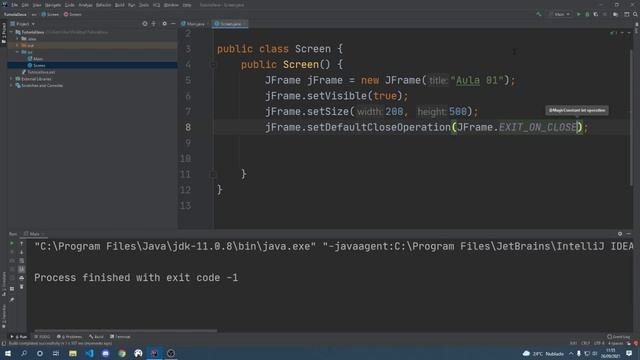This screenshot has height=360, width=640.
Task: Click the pin tab icon in Run panel
Action: pos(12,300)
